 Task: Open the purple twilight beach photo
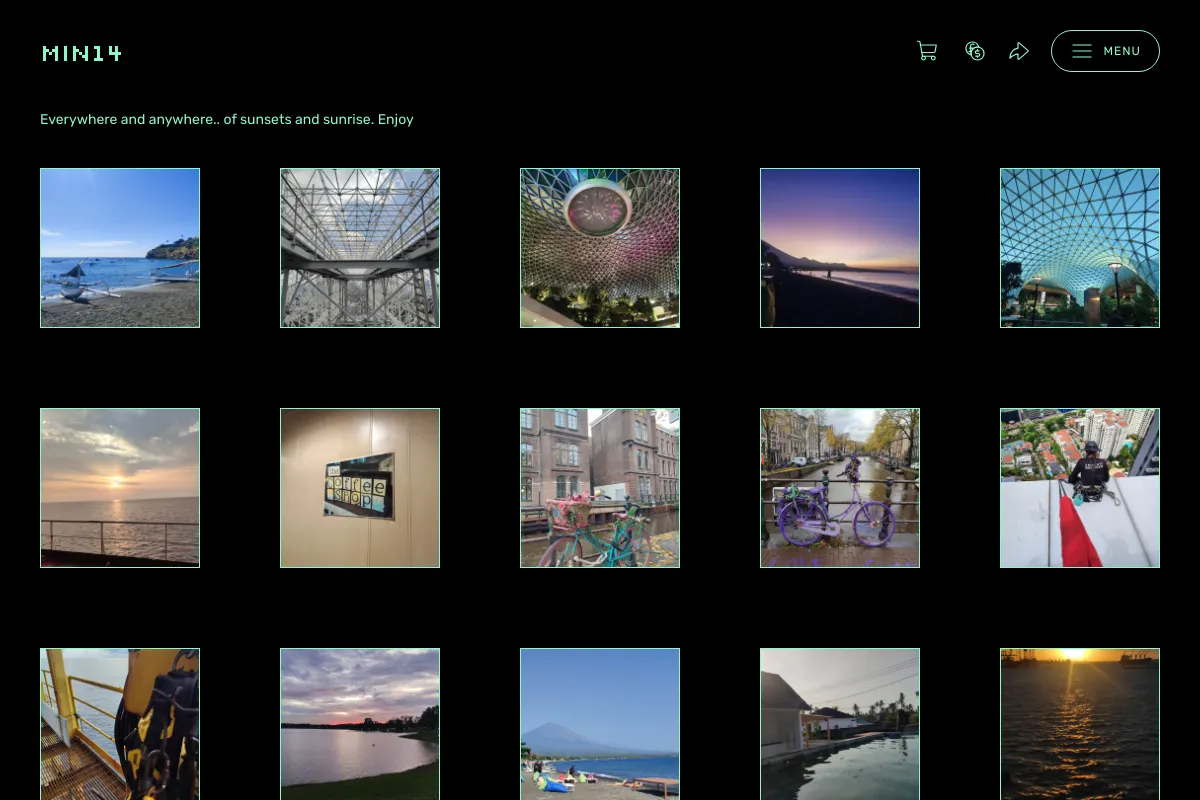pos(840,248)
